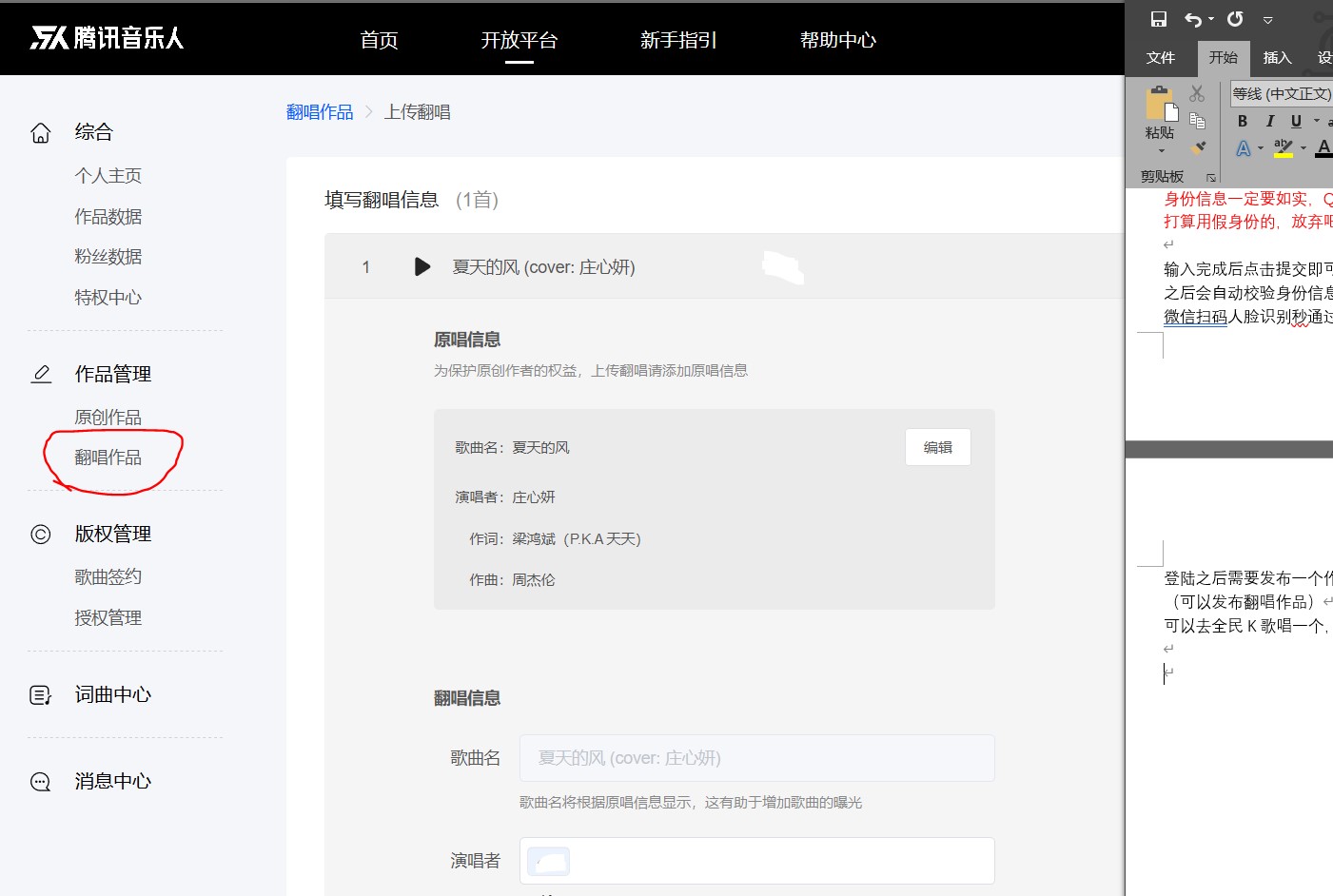The width and height of the screenshot is (1333, 896).
Task: Click the pencil icon beside 作品管理
Action: coord(41,374)
